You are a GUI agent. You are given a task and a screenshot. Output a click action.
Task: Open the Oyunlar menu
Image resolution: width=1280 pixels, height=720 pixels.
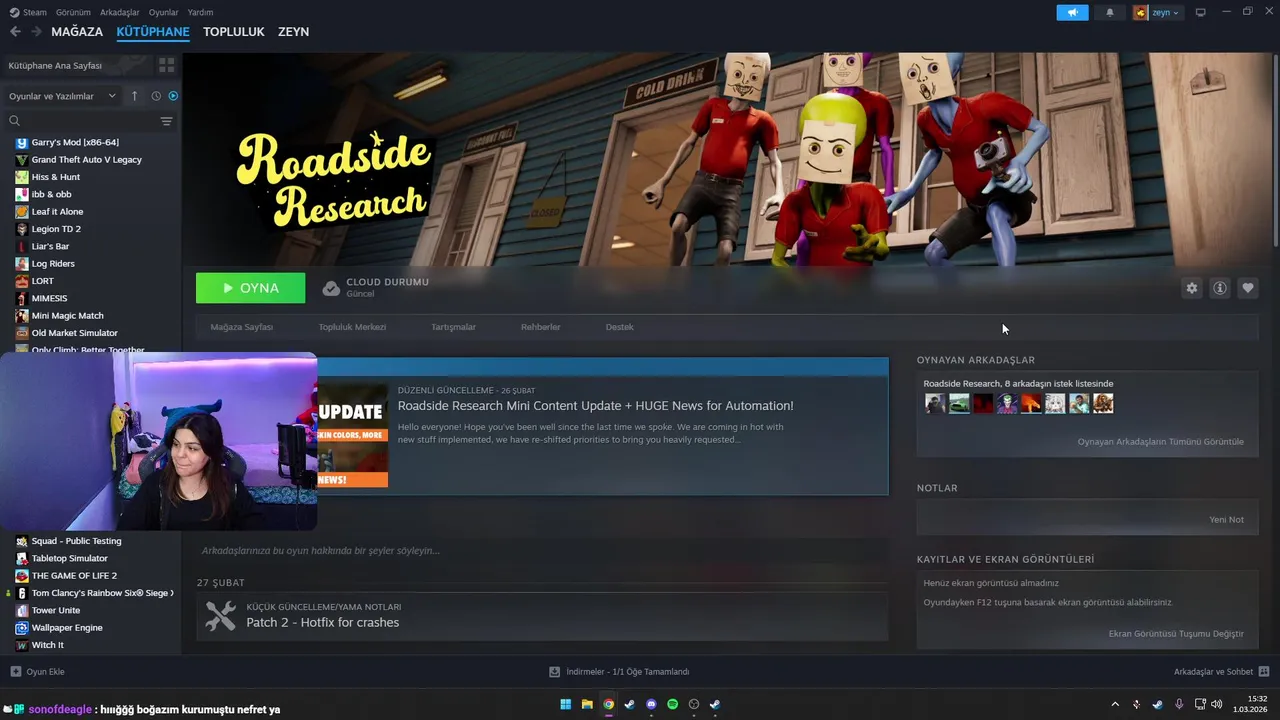click(x=163, y=12)
